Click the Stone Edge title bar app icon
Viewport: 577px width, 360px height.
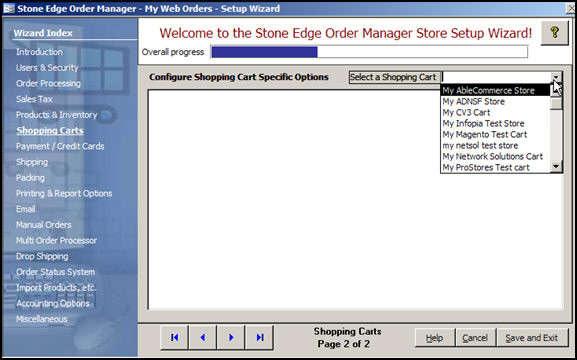9,8
